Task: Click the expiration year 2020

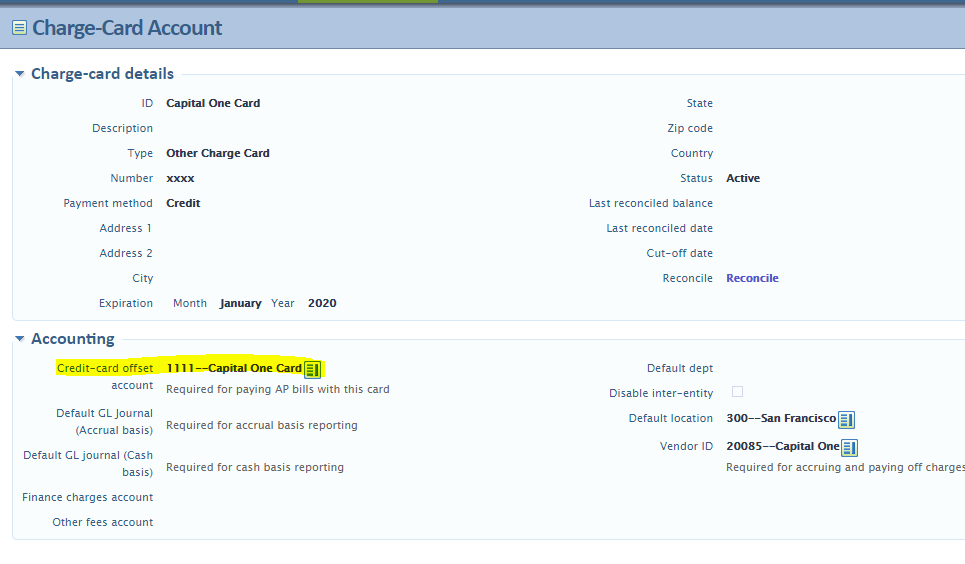Action: [322, 304]
